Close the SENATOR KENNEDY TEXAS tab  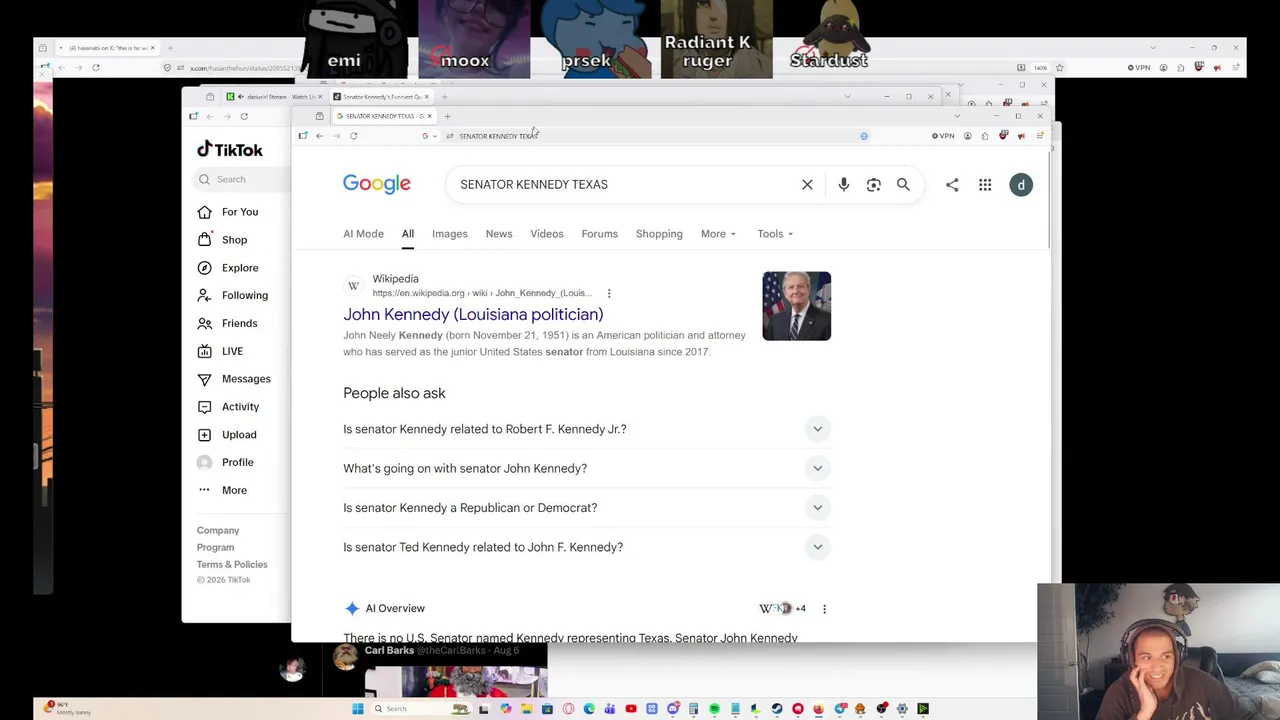tap(429, 116)
